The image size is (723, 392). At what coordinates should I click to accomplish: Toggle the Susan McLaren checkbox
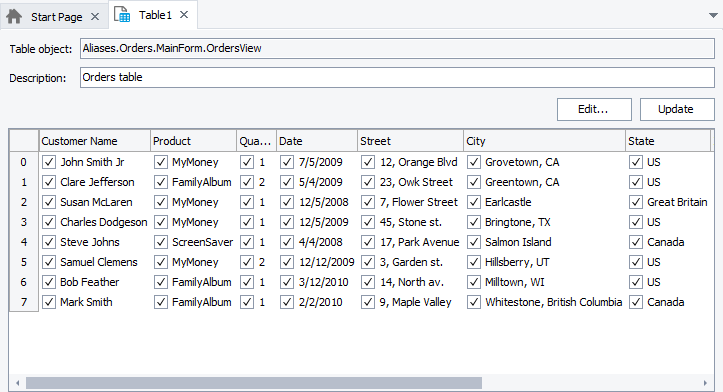[x=49, y=202]
